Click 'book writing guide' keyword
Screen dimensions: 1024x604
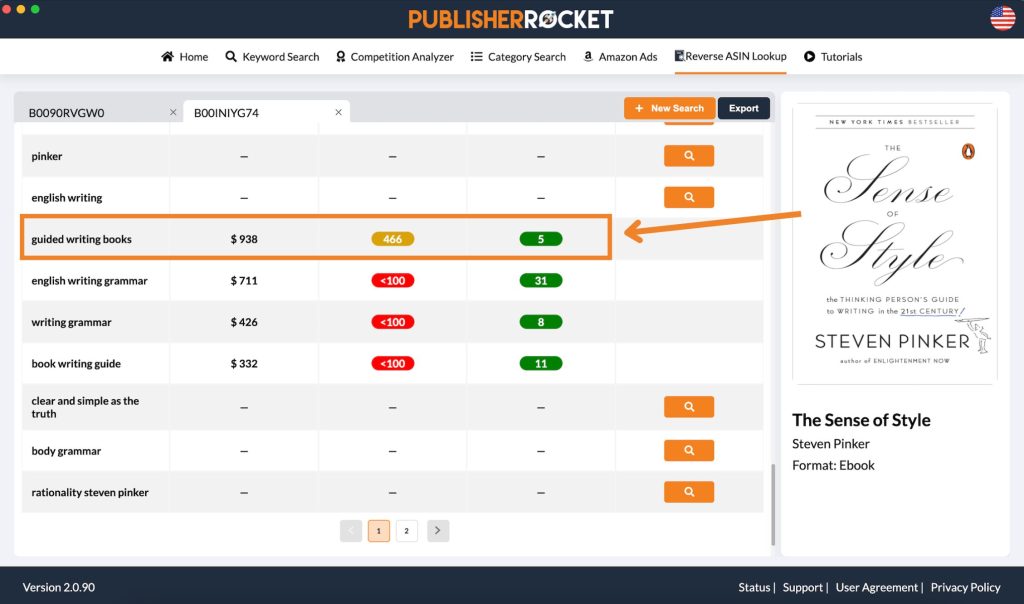pos(76,364)
